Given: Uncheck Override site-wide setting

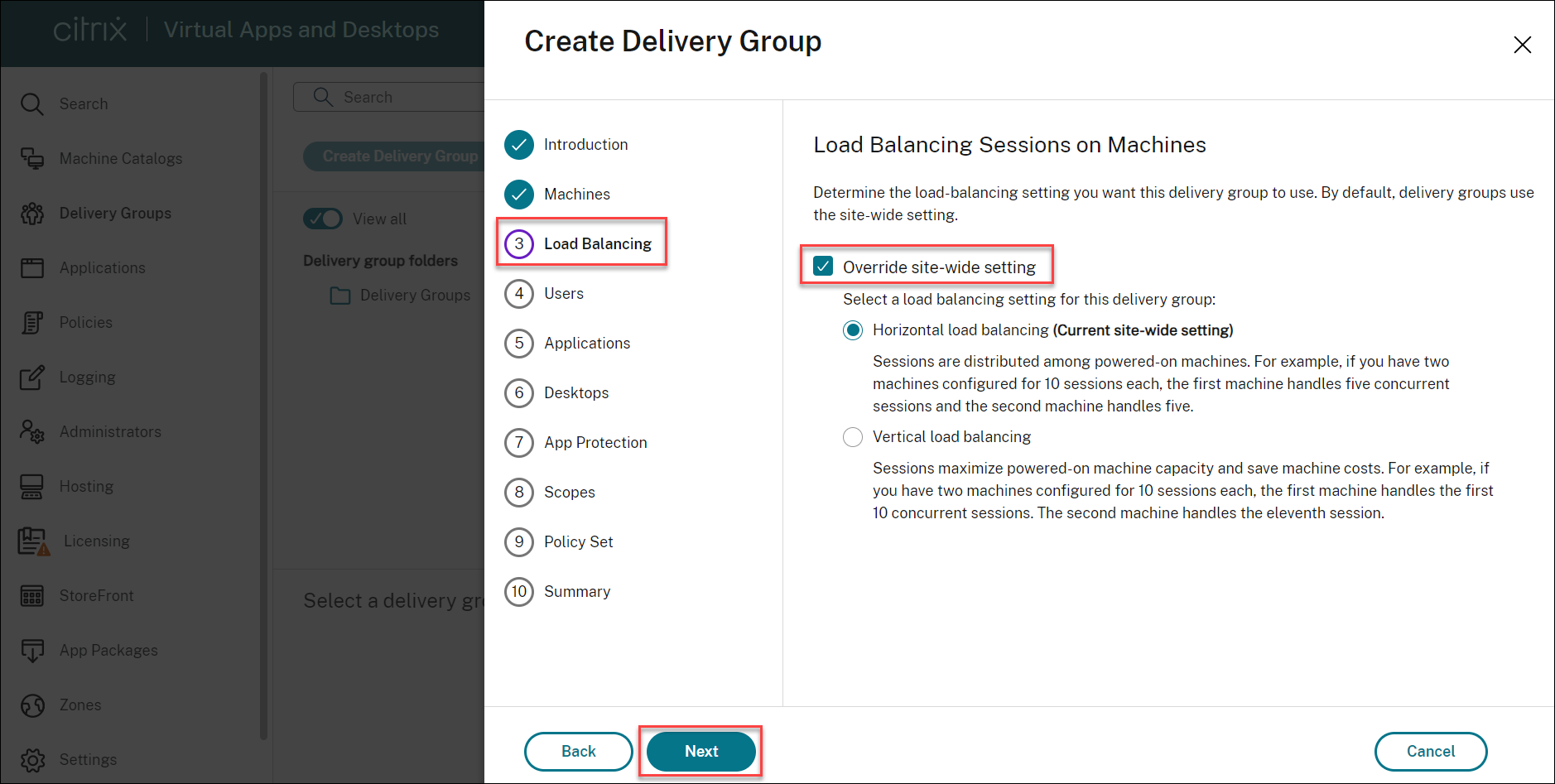Looking at the screenshot, I should pos(823,266).
